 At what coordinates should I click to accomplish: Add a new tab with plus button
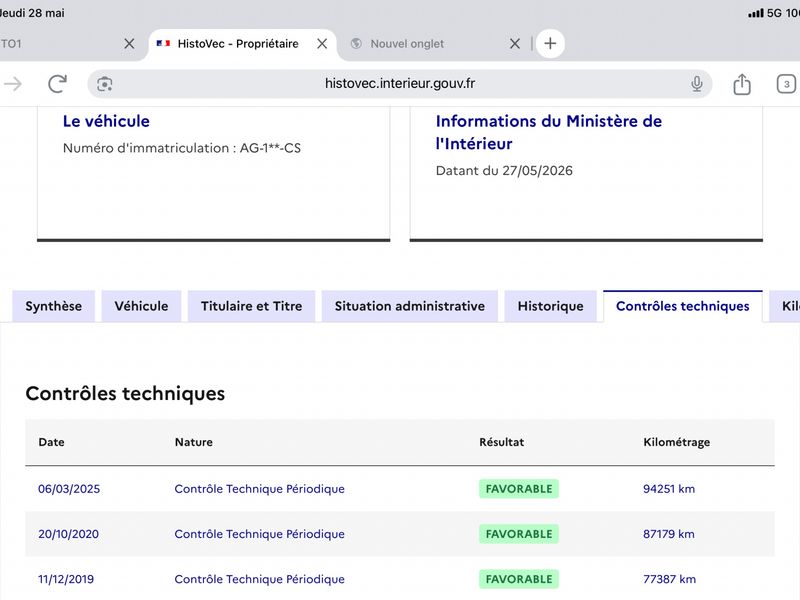point(550,43)
